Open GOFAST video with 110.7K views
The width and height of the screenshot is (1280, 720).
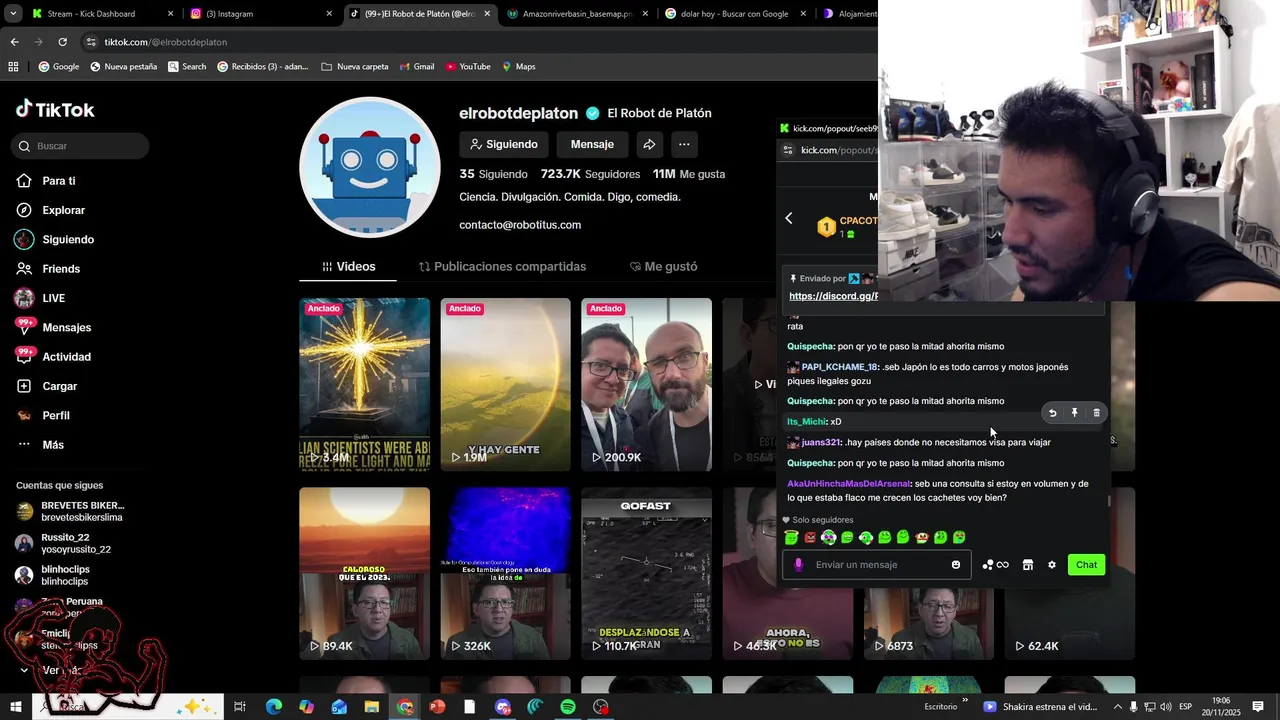point(646,573)
